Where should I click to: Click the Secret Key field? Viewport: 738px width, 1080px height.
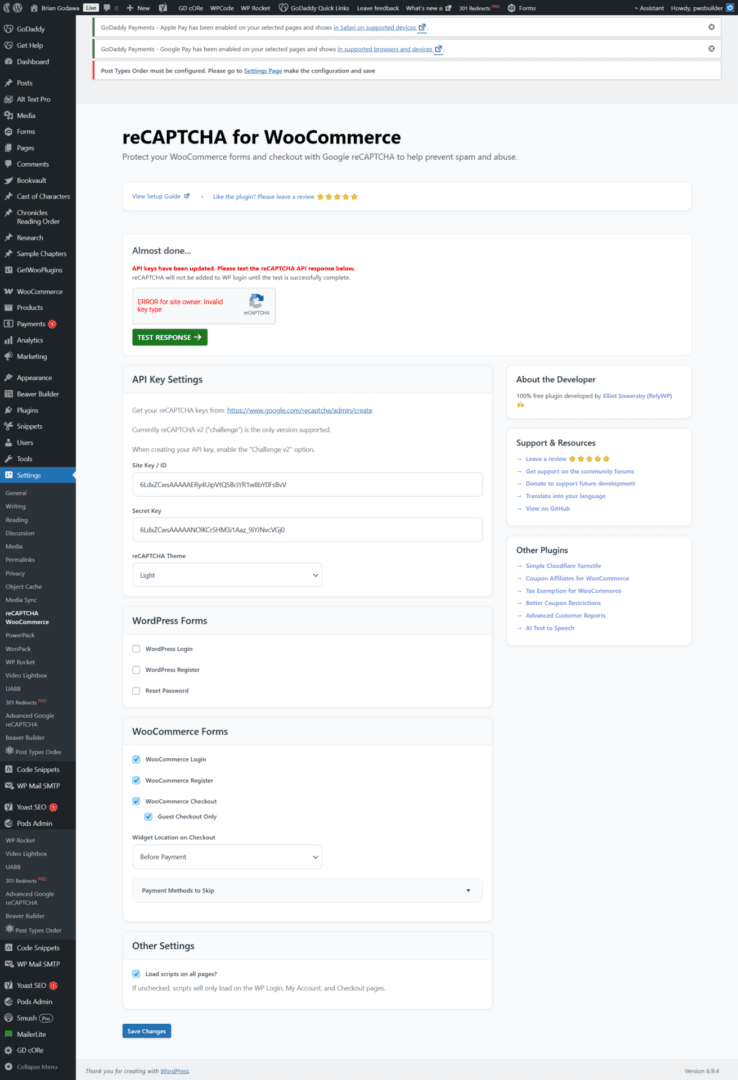click(x=307, y=530)
